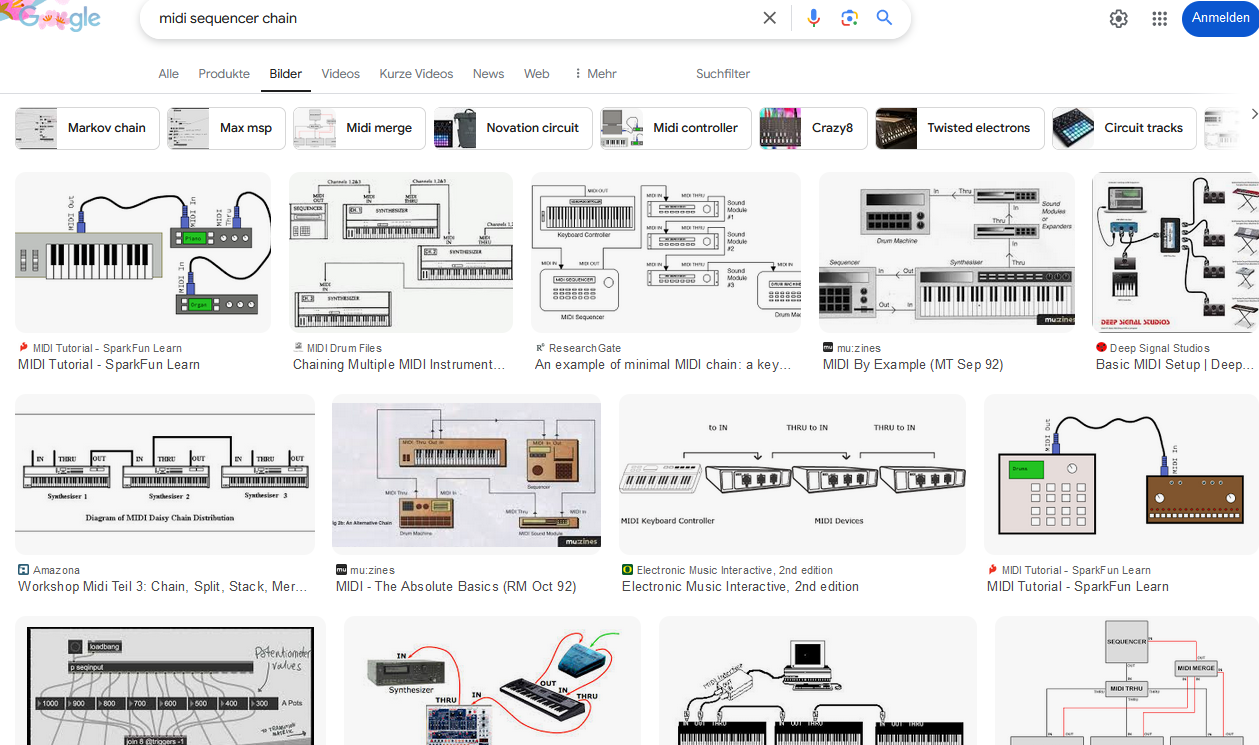The image size is (1259, 745).
Task: Open 'MIDI By Example (MT Sep 92)' link
Action: (913, 365)
